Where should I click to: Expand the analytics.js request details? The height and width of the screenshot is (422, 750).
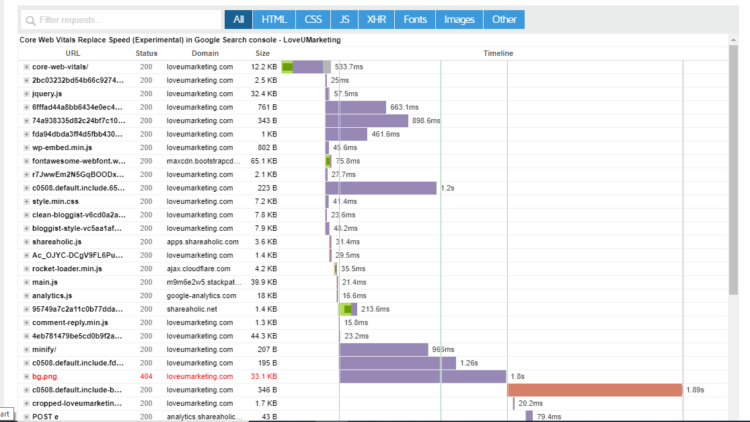coord(26,296)
